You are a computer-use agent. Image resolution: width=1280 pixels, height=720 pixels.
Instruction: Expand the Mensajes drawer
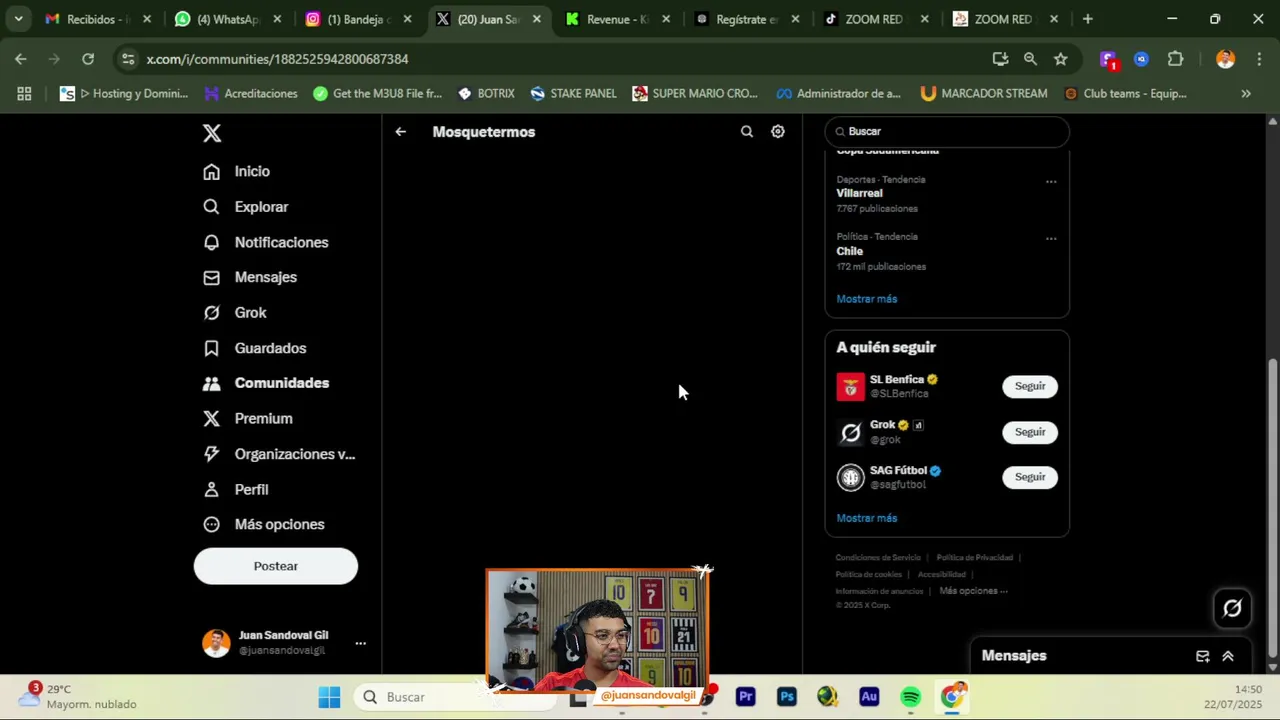point(1228,656)
